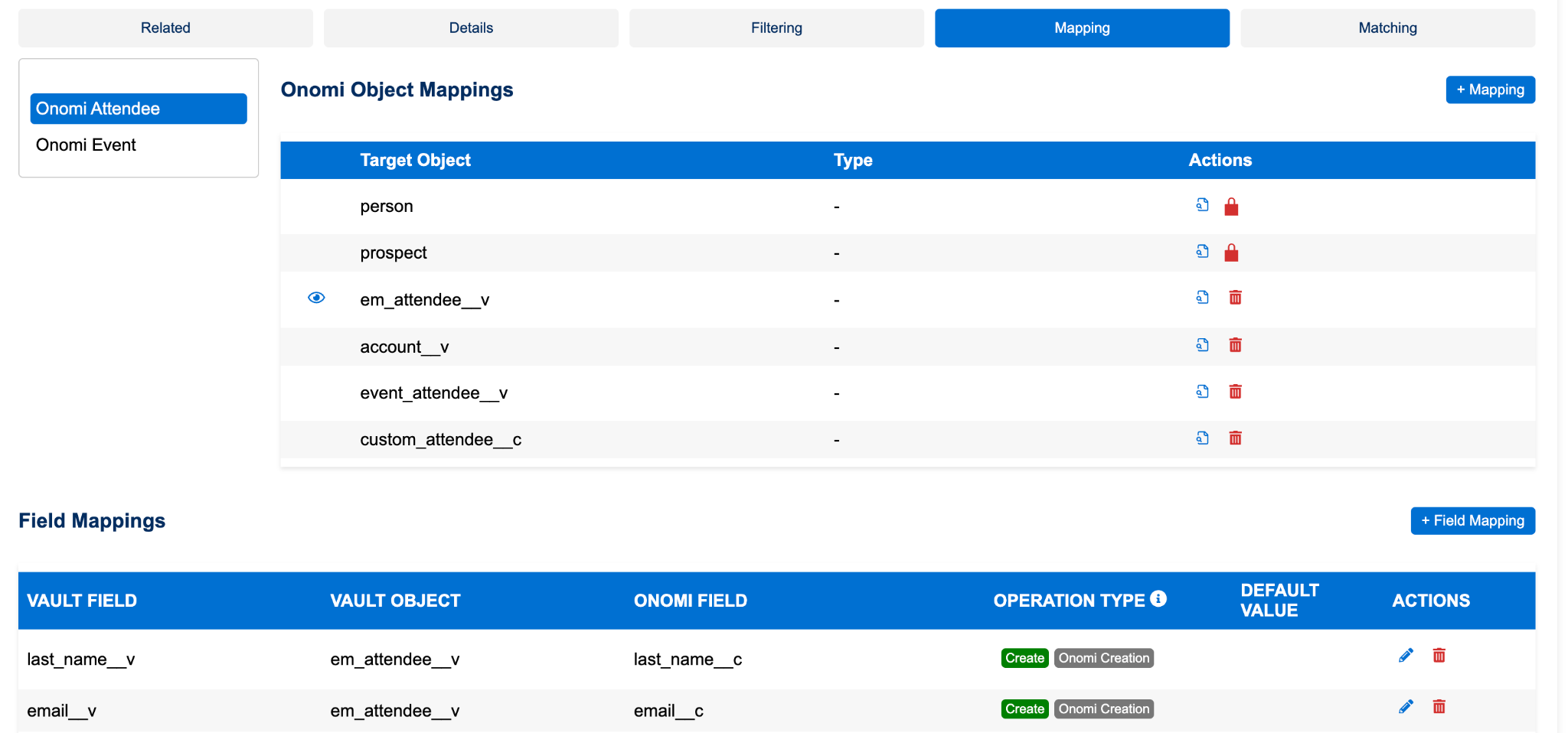Click Onomi Creation badge in last_name__v row
Image resolution: width=1568 pixels, height=733 pixels.
[1103, 658]
